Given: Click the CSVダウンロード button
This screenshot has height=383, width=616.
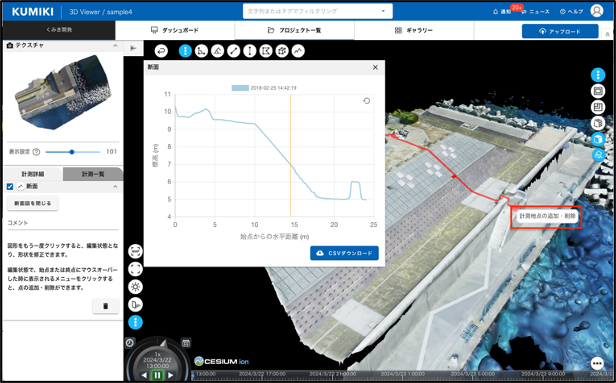Looking at the screenshot, I should [344, 253].
